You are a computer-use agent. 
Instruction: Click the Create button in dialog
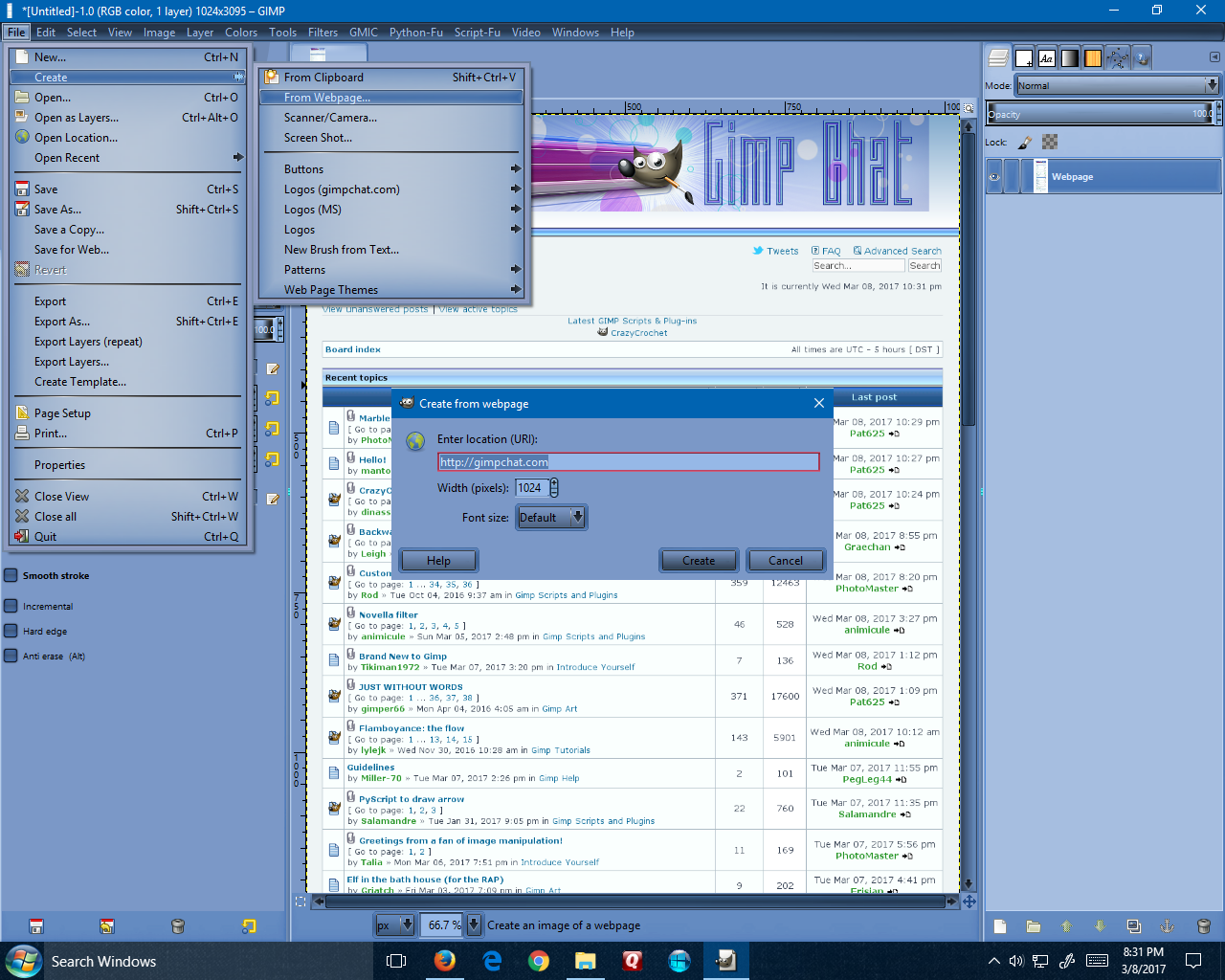699,561
